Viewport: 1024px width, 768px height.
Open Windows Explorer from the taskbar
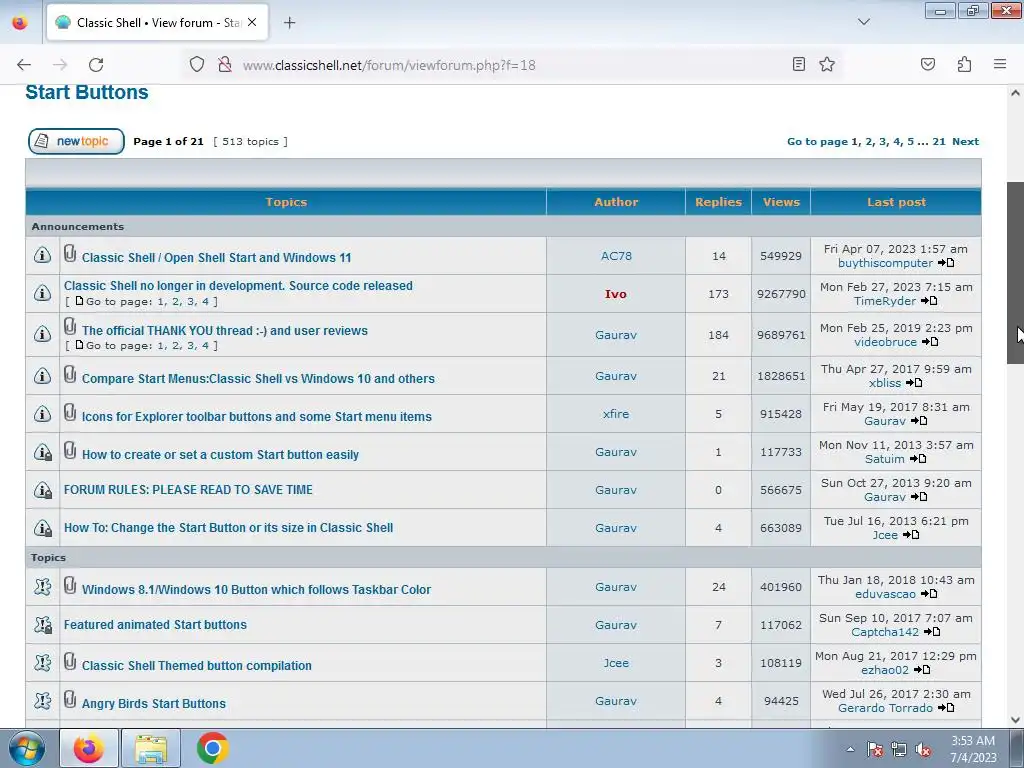point(151,748)
